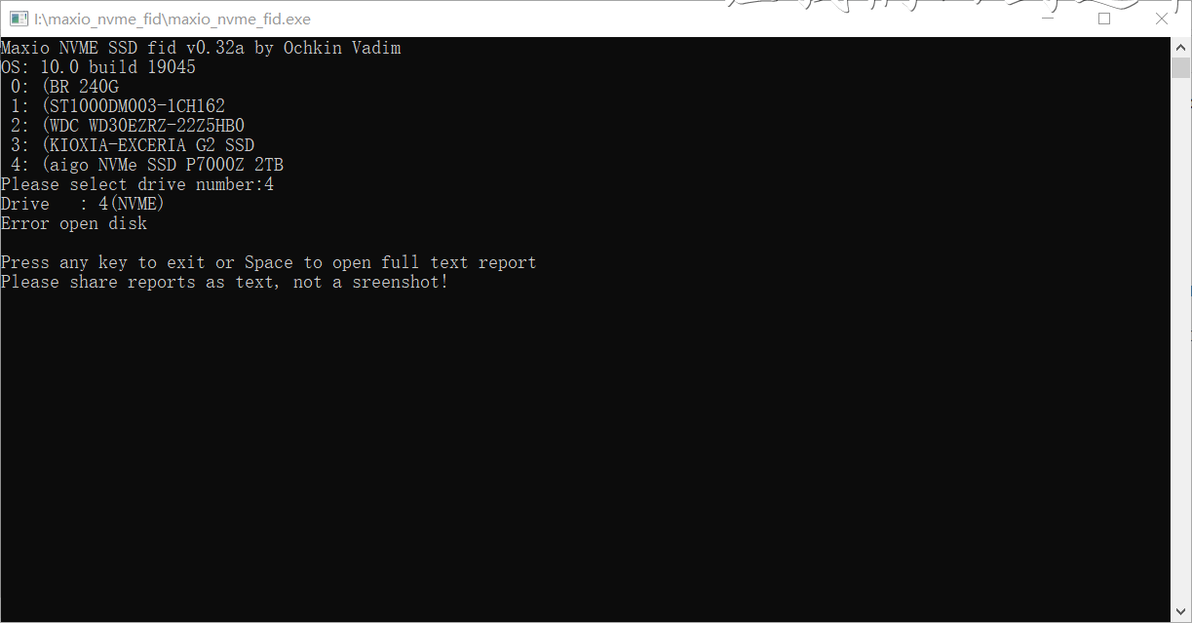Screen dimensions: 1192x623
Task: Open the console window system menu icon
Action: tap(19, 19)
